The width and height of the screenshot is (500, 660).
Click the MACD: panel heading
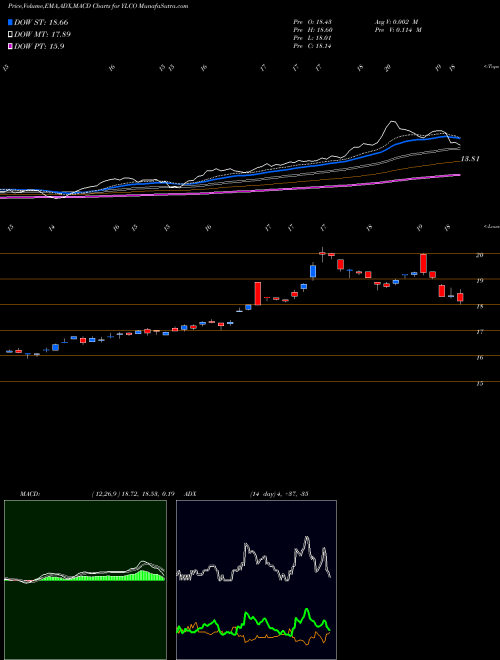pos(29,494)
